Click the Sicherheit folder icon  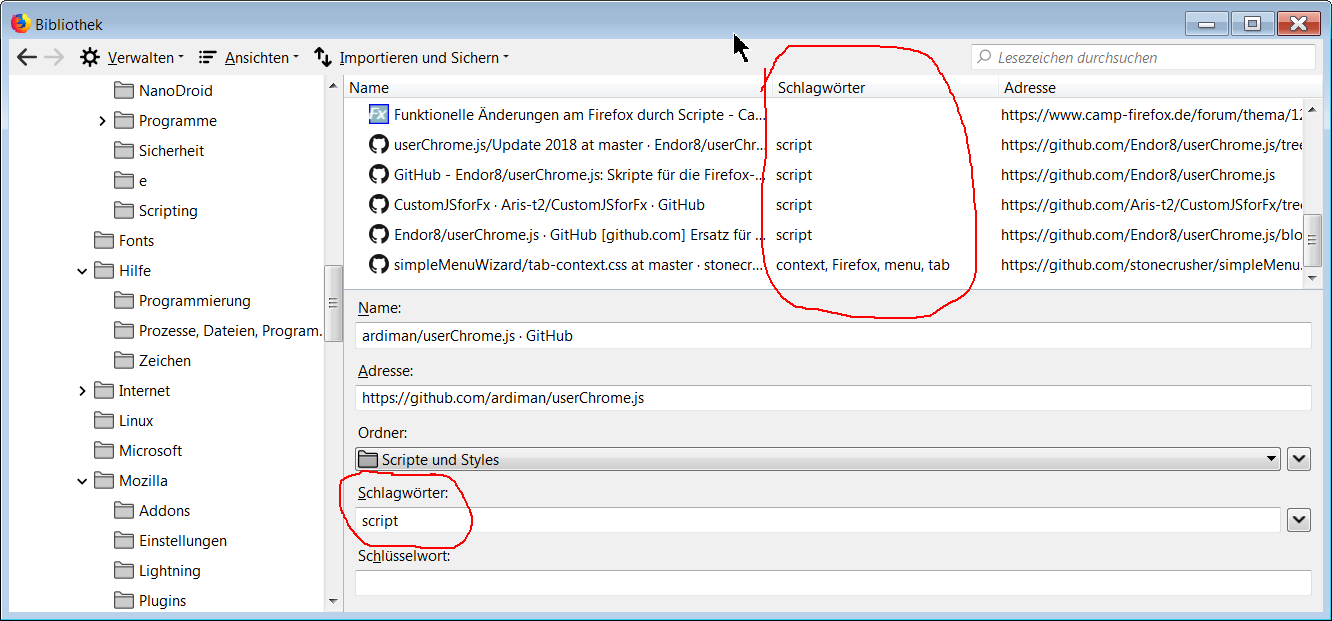click(122, 150)
